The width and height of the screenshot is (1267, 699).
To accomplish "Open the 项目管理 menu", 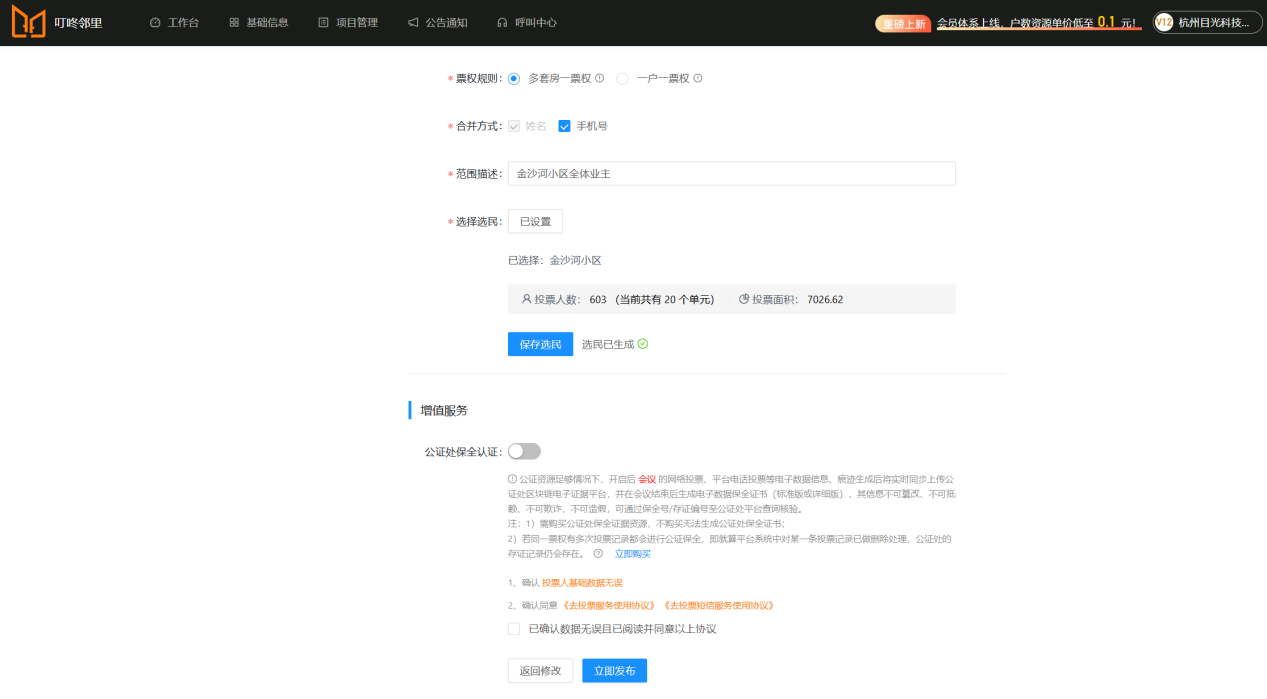I will pos(348,22).
